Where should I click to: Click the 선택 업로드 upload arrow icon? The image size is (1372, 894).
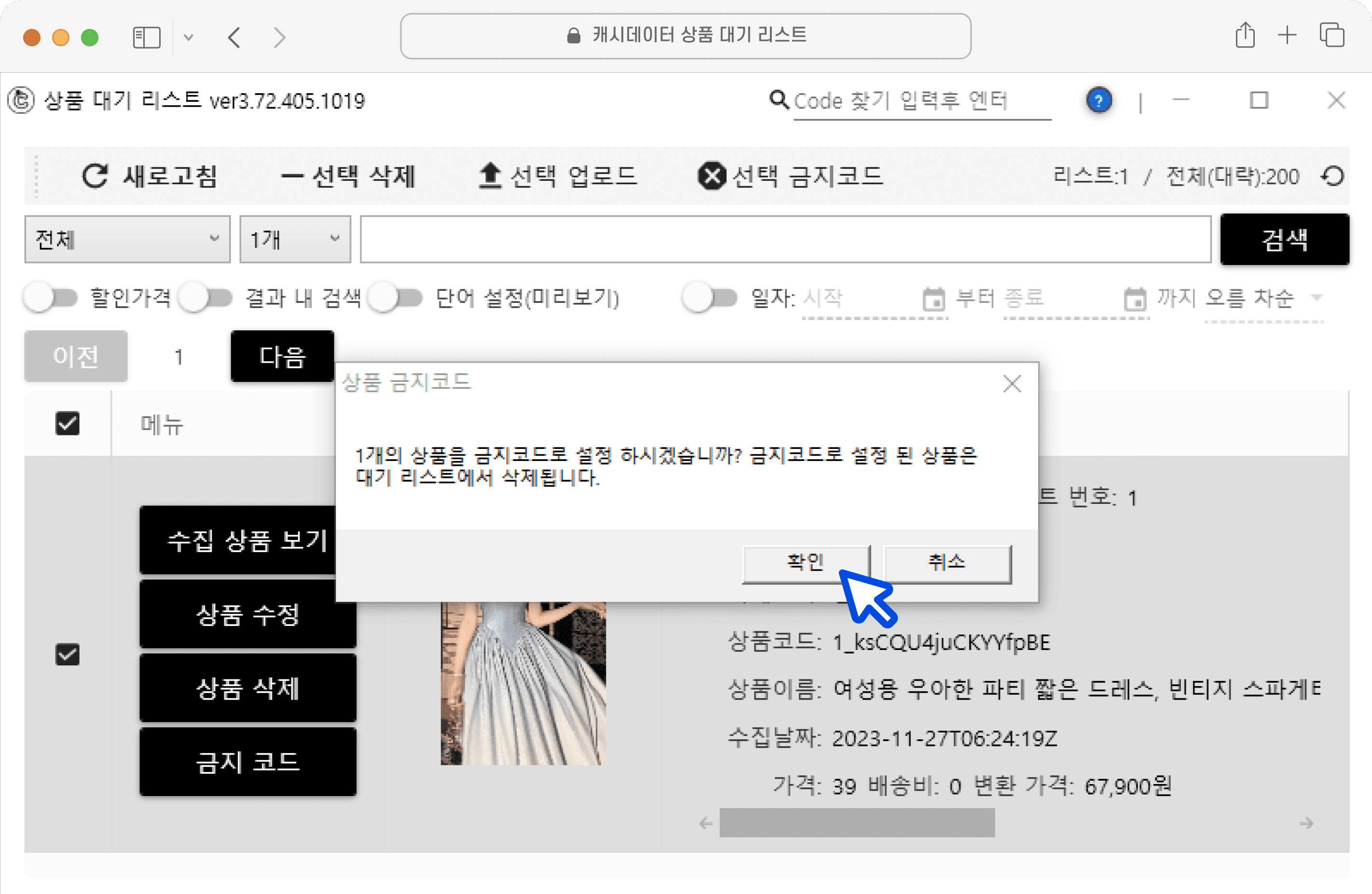pos(490,176)
